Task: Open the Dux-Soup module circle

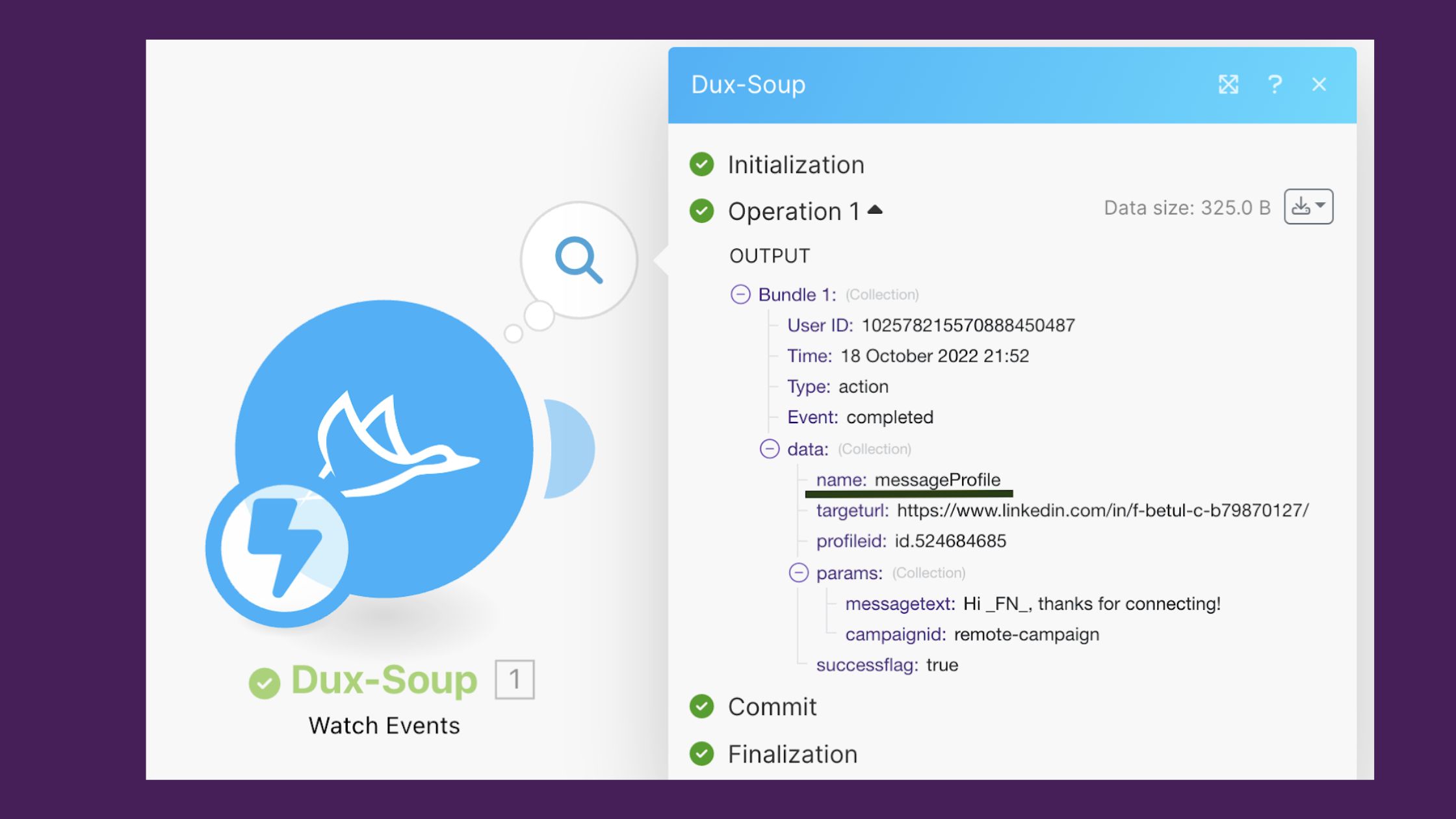Action: 384,448
